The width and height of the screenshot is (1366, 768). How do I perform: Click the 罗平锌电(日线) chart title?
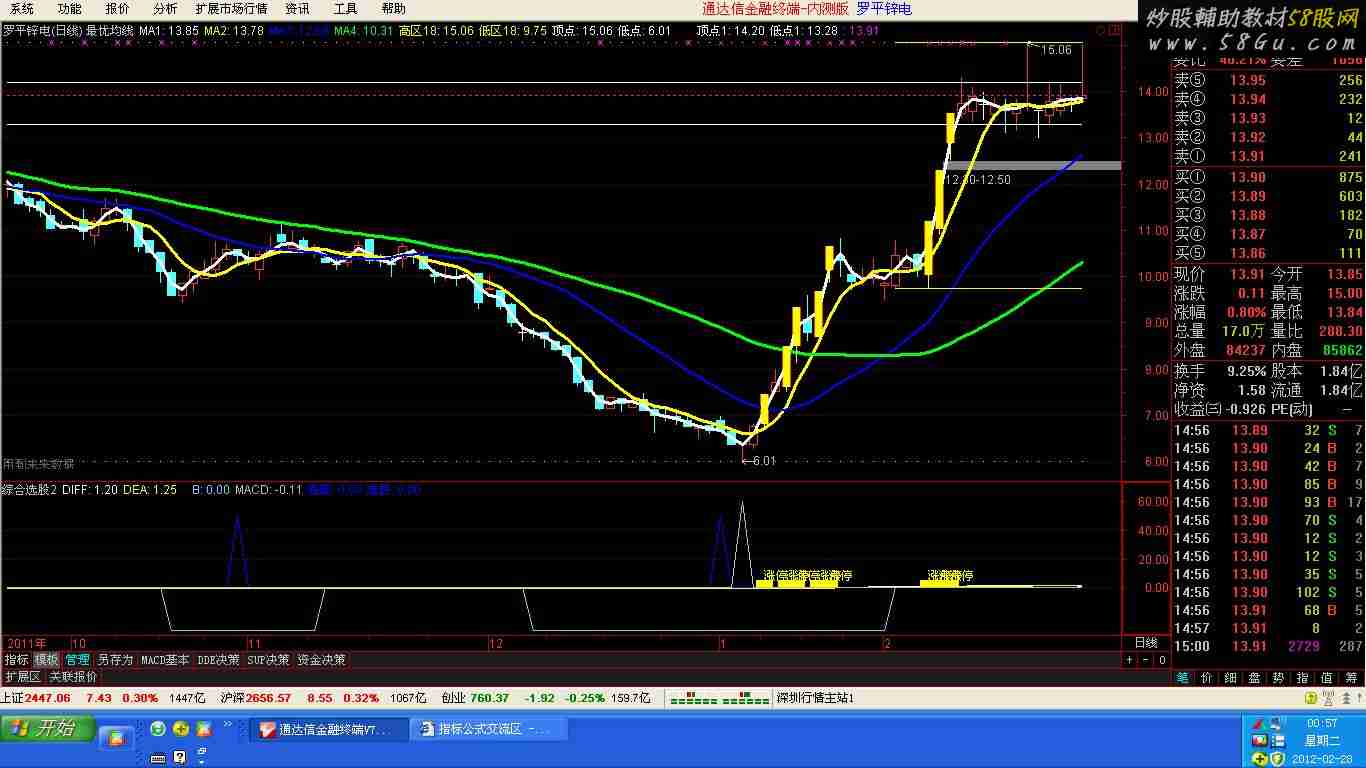[41, 31]
